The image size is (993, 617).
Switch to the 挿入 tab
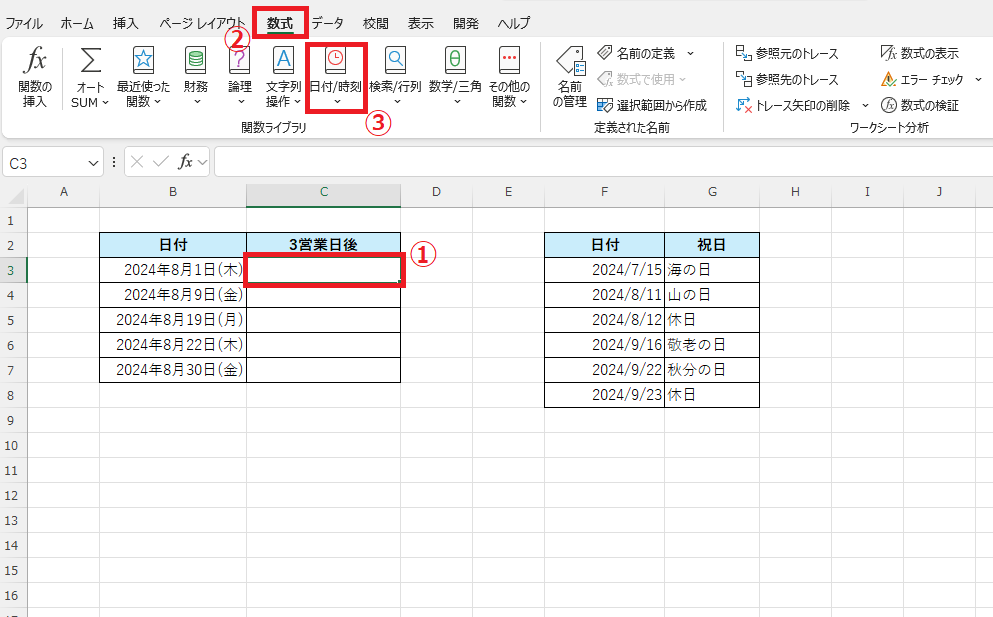pyautogui.click(x=125, y=23)
